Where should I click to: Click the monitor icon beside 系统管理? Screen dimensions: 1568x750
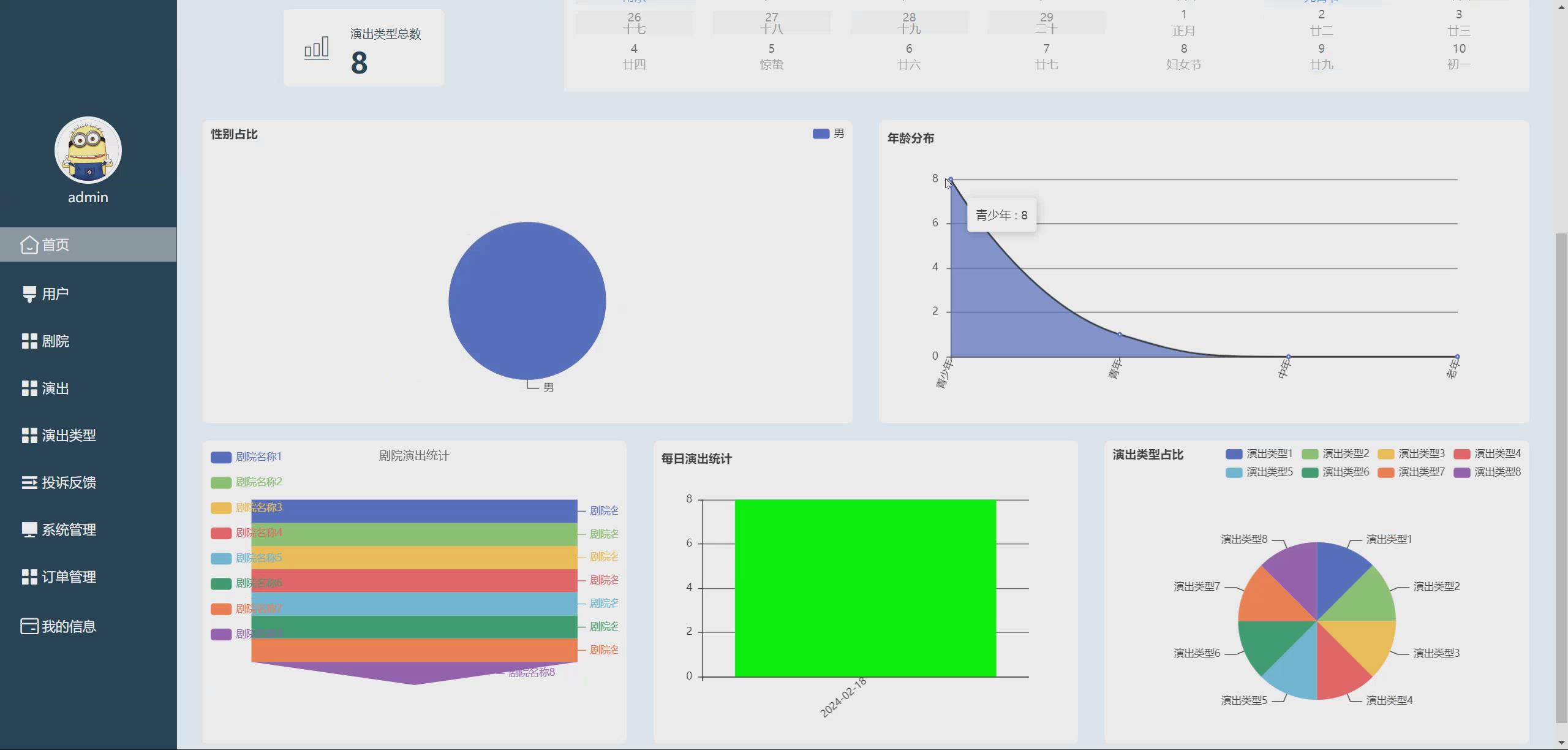click(x=29, y=530)
